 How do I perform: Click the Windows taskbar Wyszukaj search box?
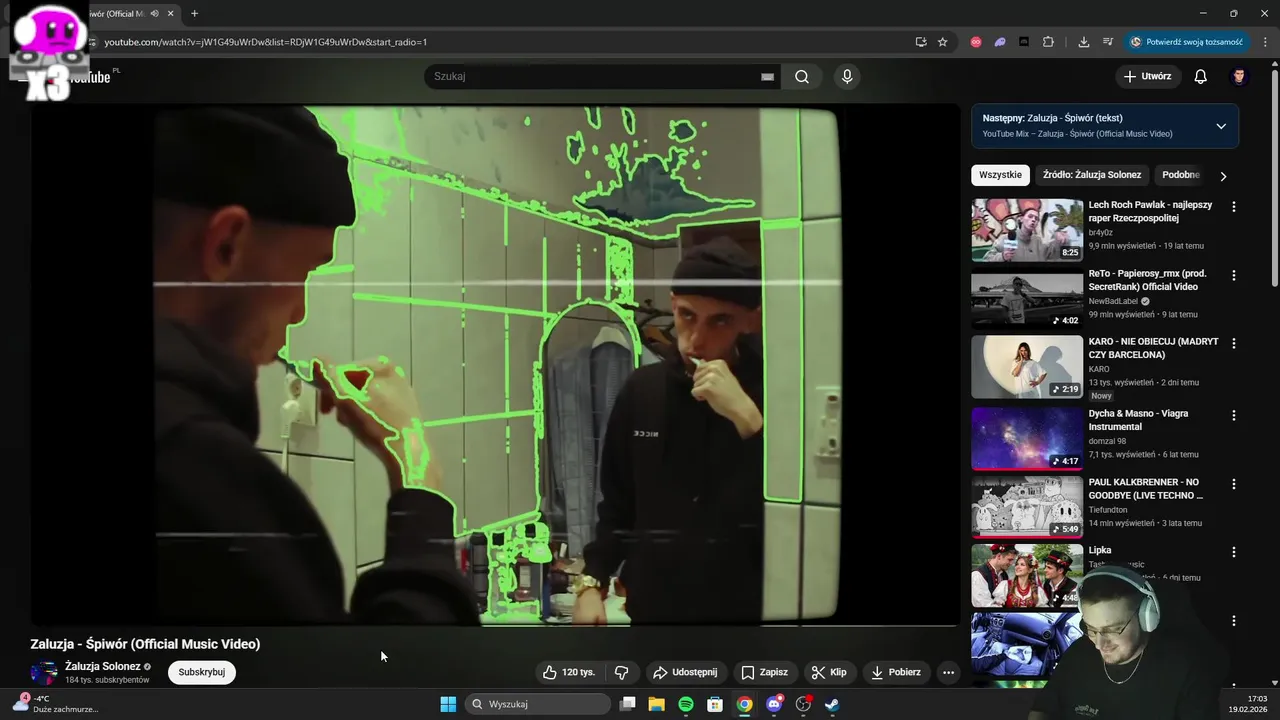pyautogui.click(x=539, y=704)
